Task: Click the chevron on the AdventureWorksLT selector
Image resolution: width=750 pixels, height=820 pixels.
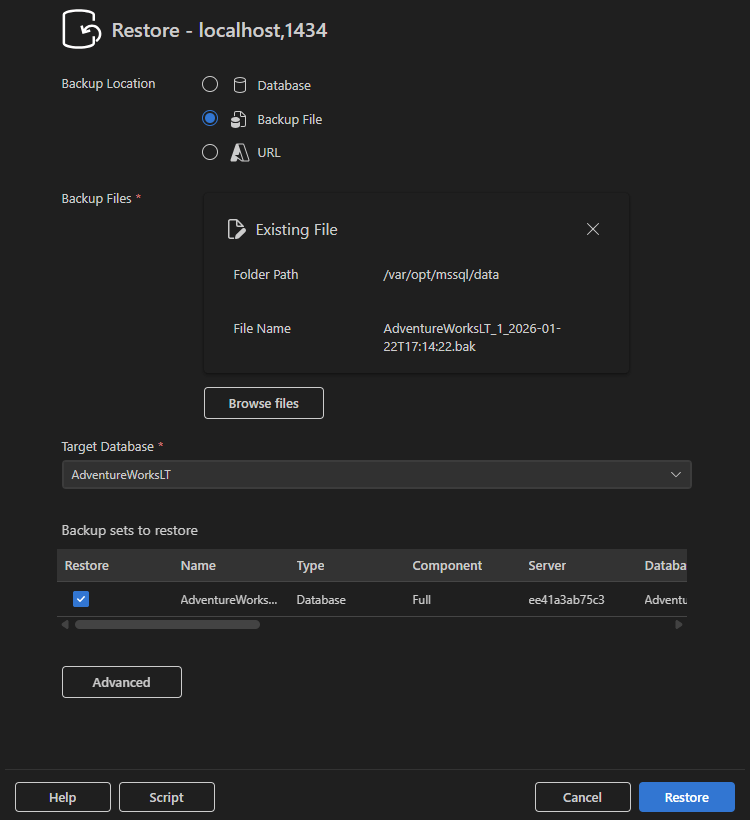Action: point(676,474)
